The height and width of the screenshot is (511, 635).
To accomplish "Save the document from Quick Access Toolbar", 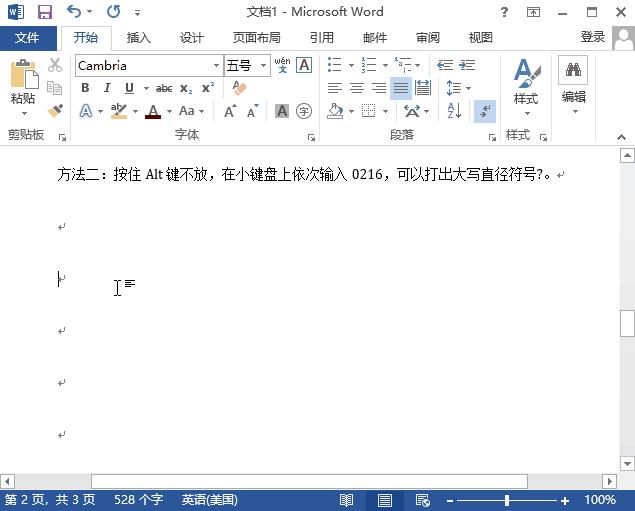I will (x=44, y=13).
